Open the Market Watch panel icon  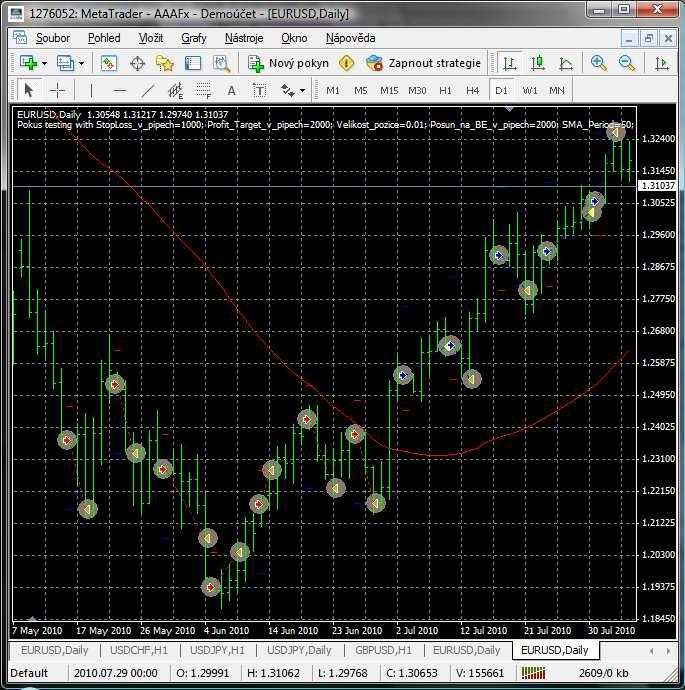[109, 63]
